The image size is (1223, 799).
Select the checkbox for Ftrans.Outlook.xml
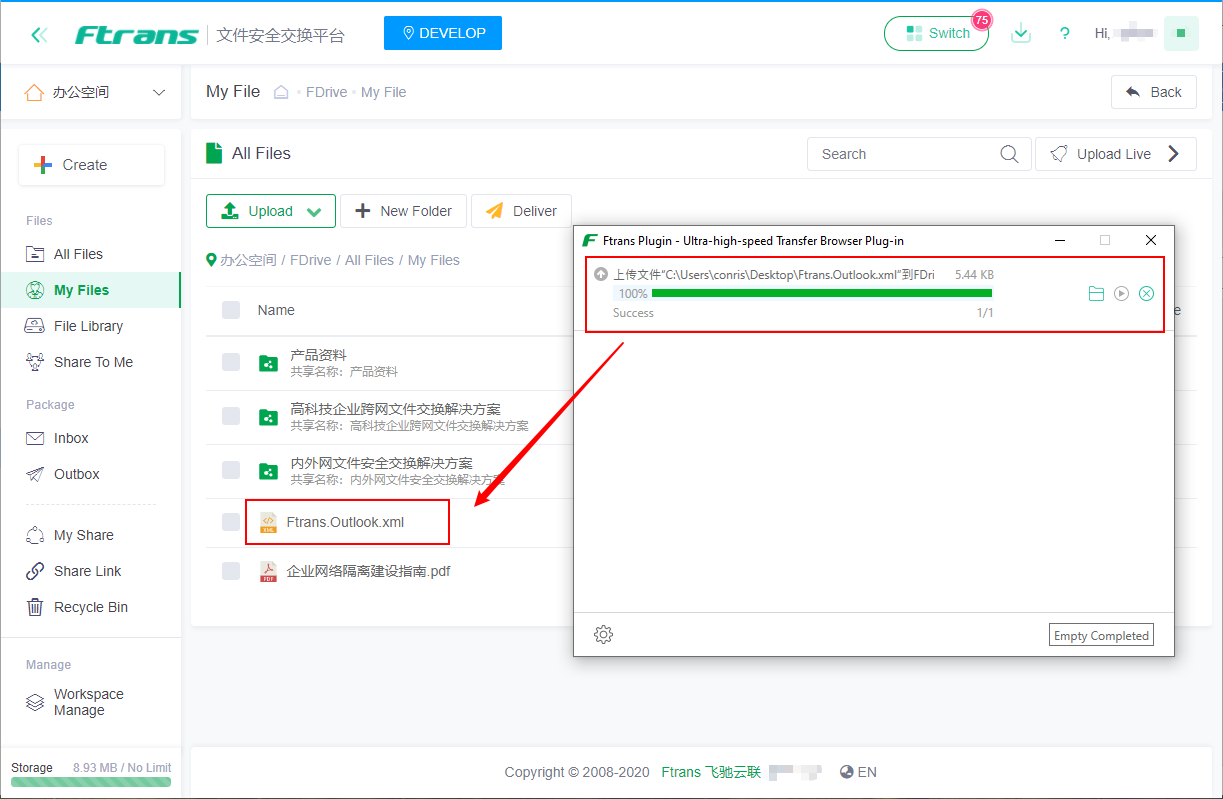tap(231, 522)
